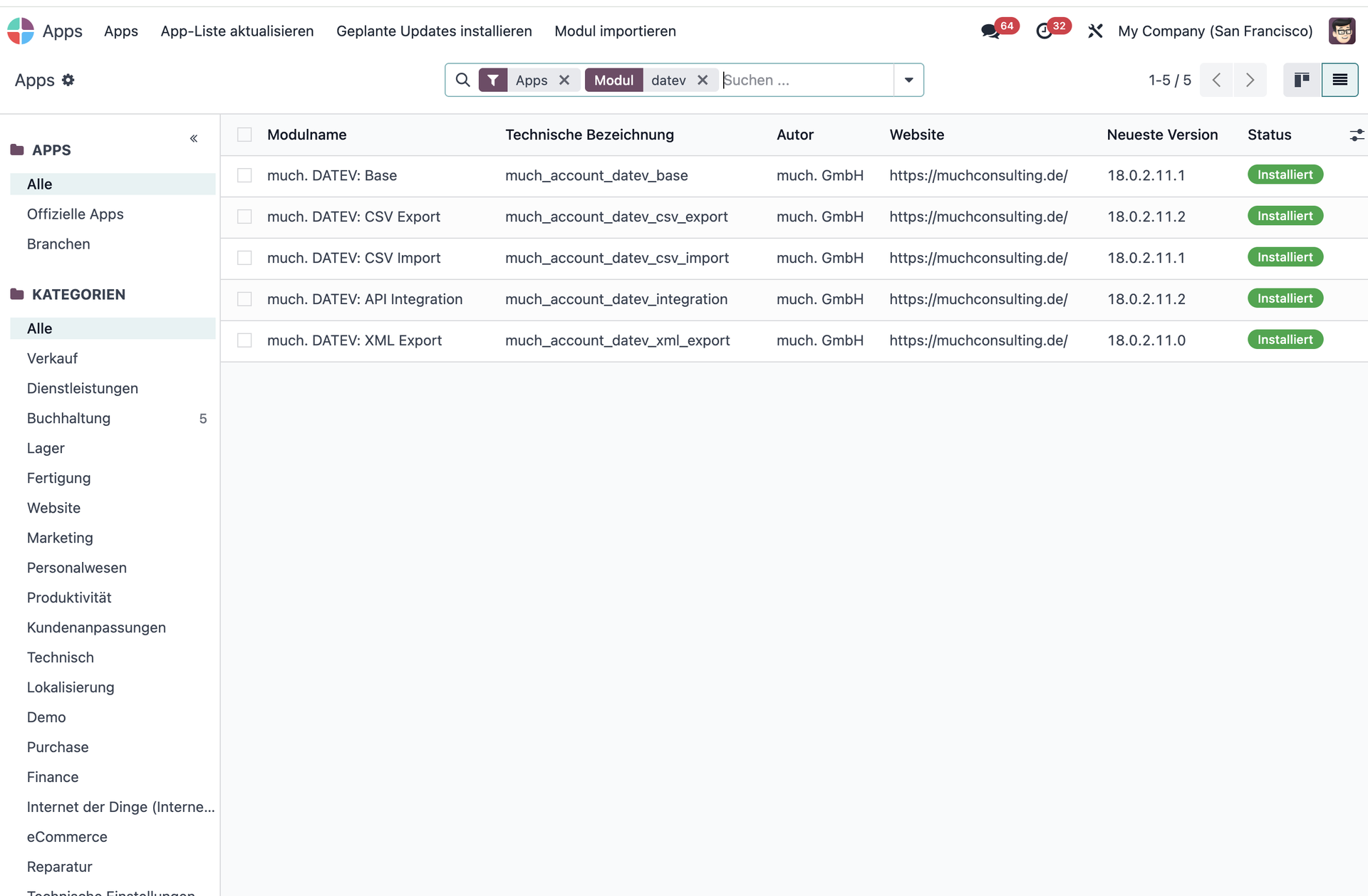Viewport: 1368px width, 896px height.
Task: Check the much. DATEV: API Integration row
Action: coord(244,299)
